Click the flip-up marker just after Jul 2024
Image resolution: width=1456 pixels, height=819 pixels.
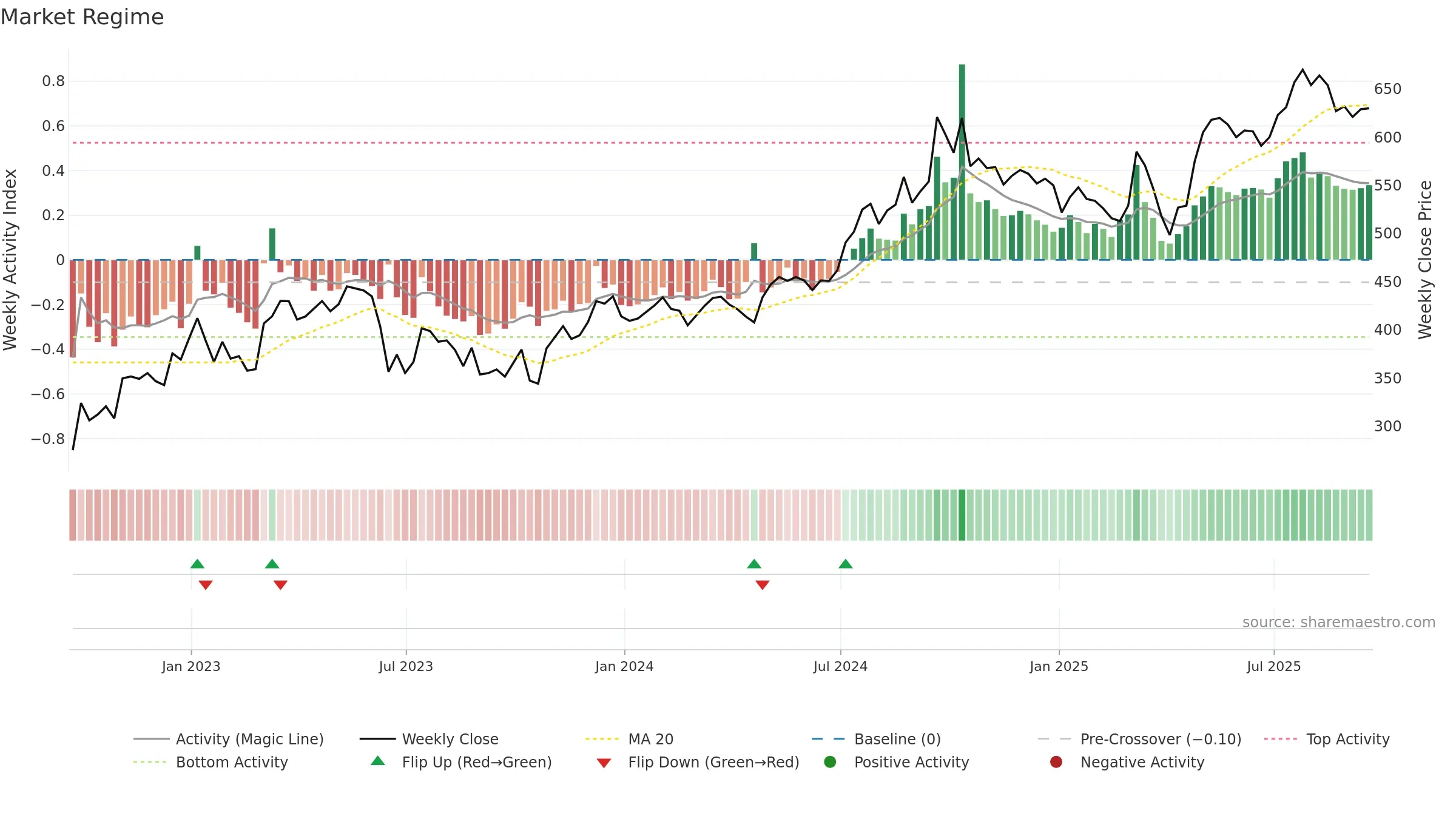pyautogui.click(x=846, y=564)
